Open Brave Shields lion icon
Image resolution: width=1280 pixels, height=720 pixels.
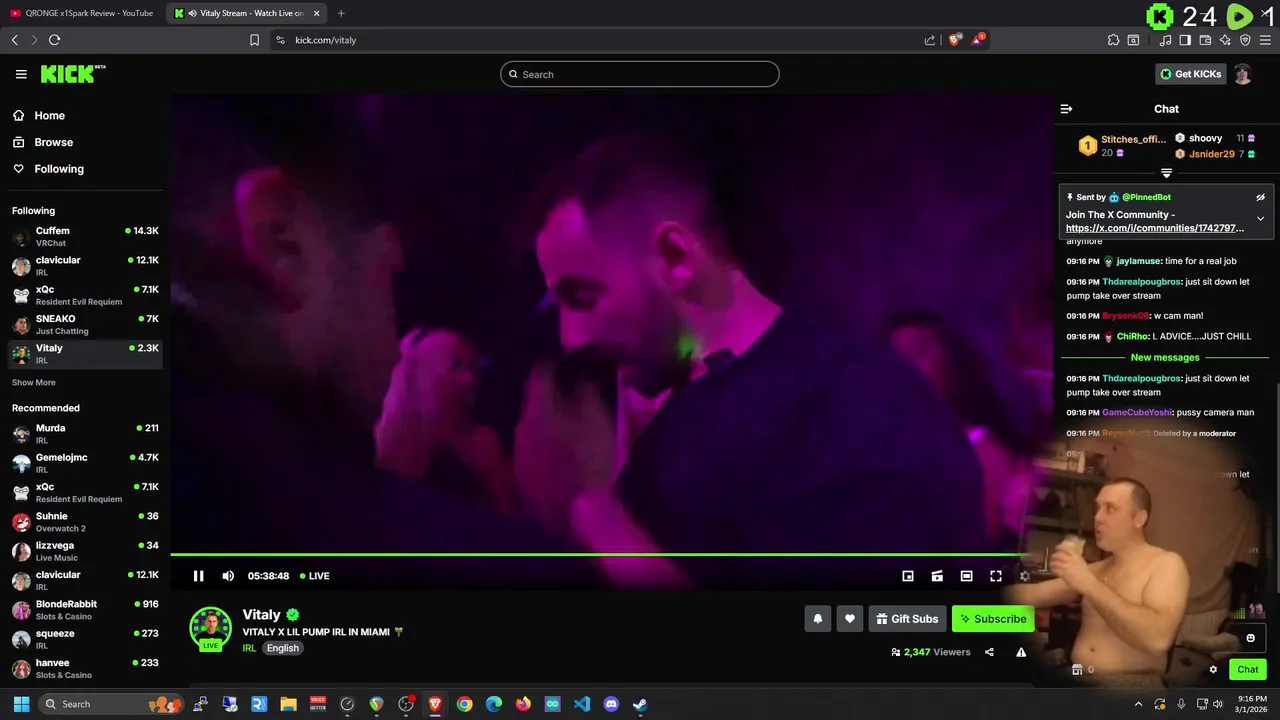pos(955,40)
